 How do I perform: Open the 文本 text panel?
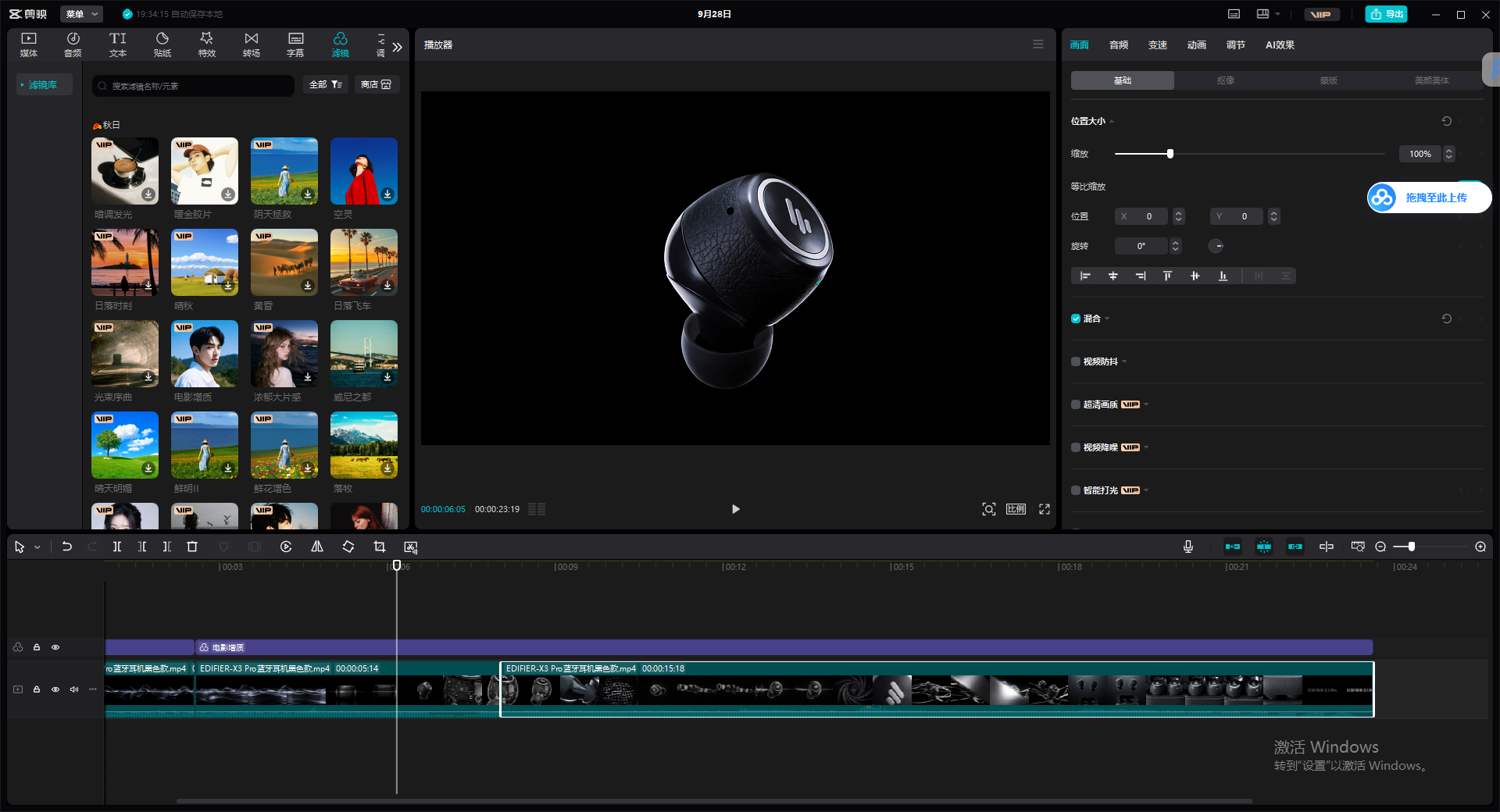tap(117, 45)
